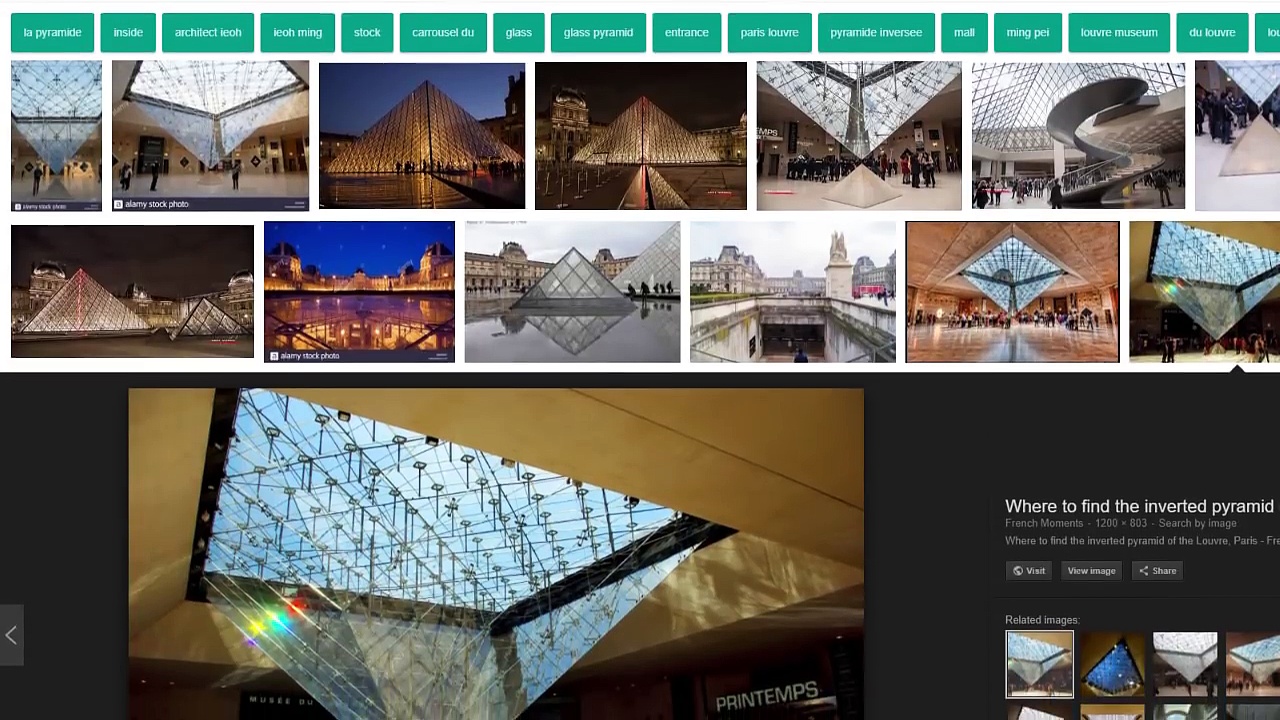
Task: Filter results by 'louvre museum'
Action: (x=1118, y=33)
